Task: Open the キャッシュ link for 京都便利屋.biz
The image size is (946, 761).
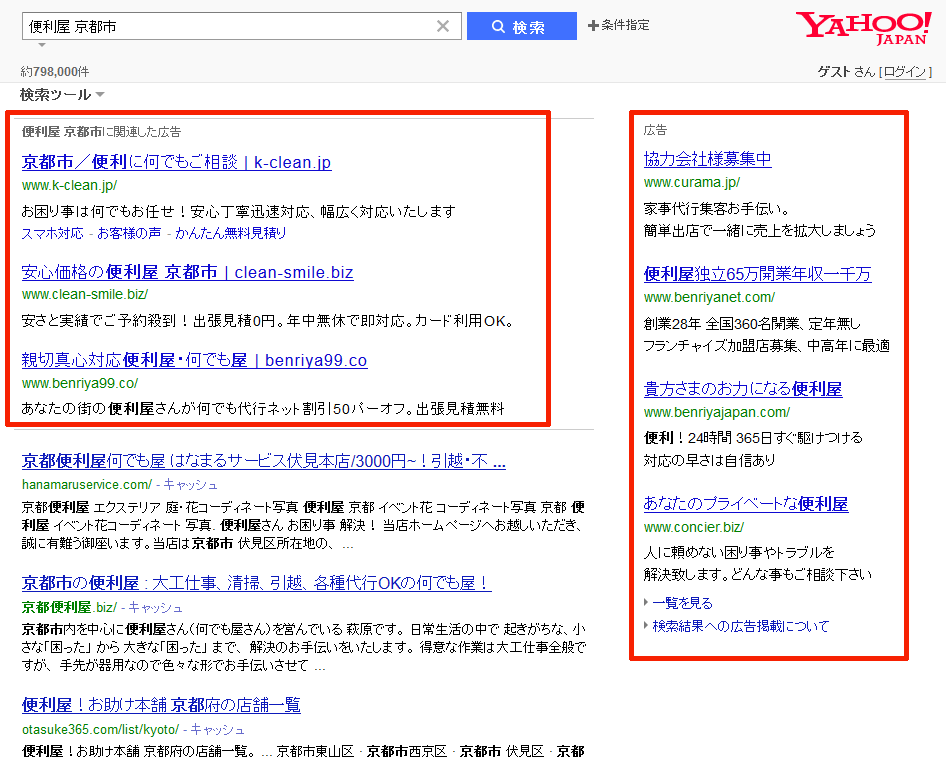Action: tap(155, 607)
